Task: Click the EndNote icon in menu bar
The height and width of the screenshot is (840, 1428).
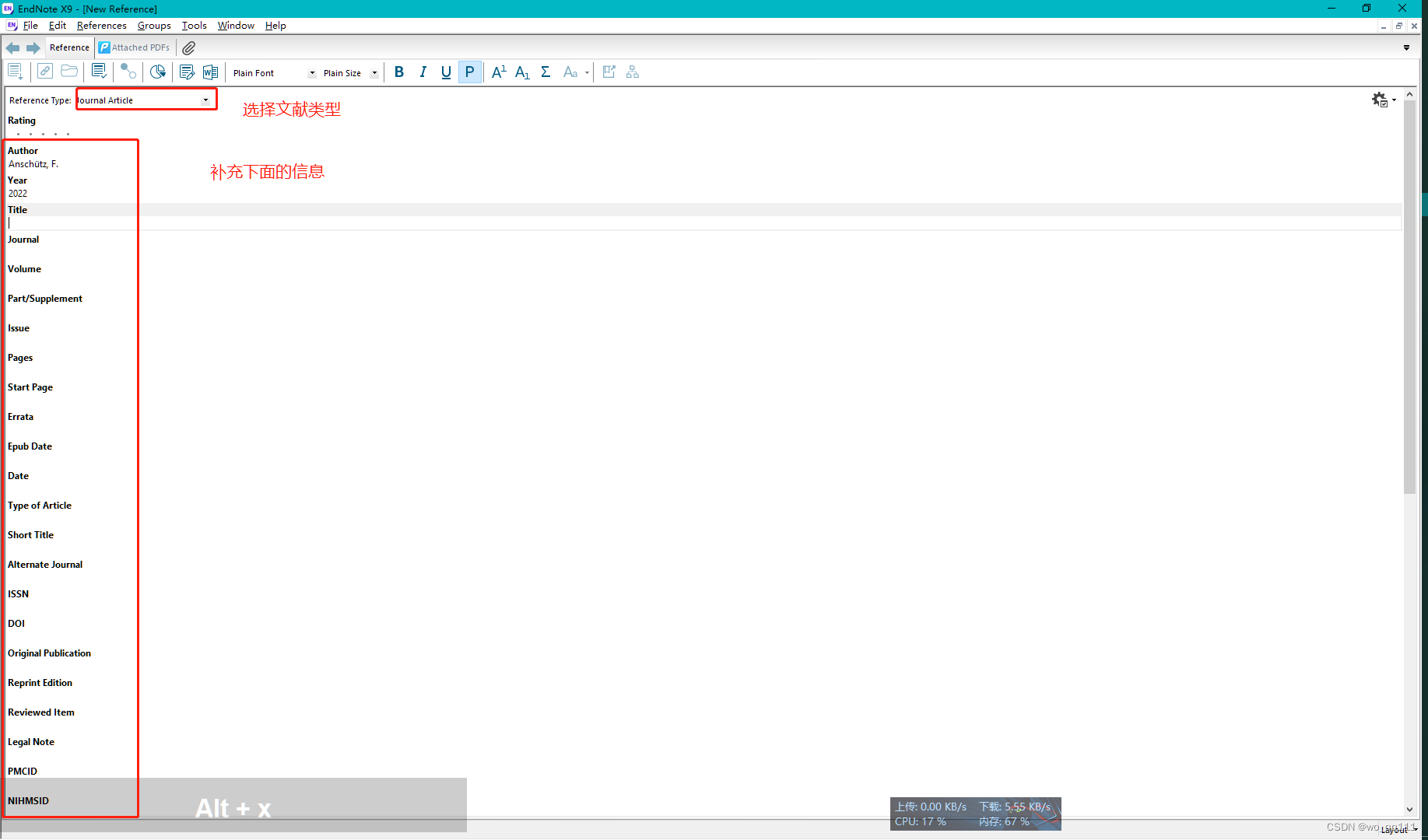Action: (12, 26)
